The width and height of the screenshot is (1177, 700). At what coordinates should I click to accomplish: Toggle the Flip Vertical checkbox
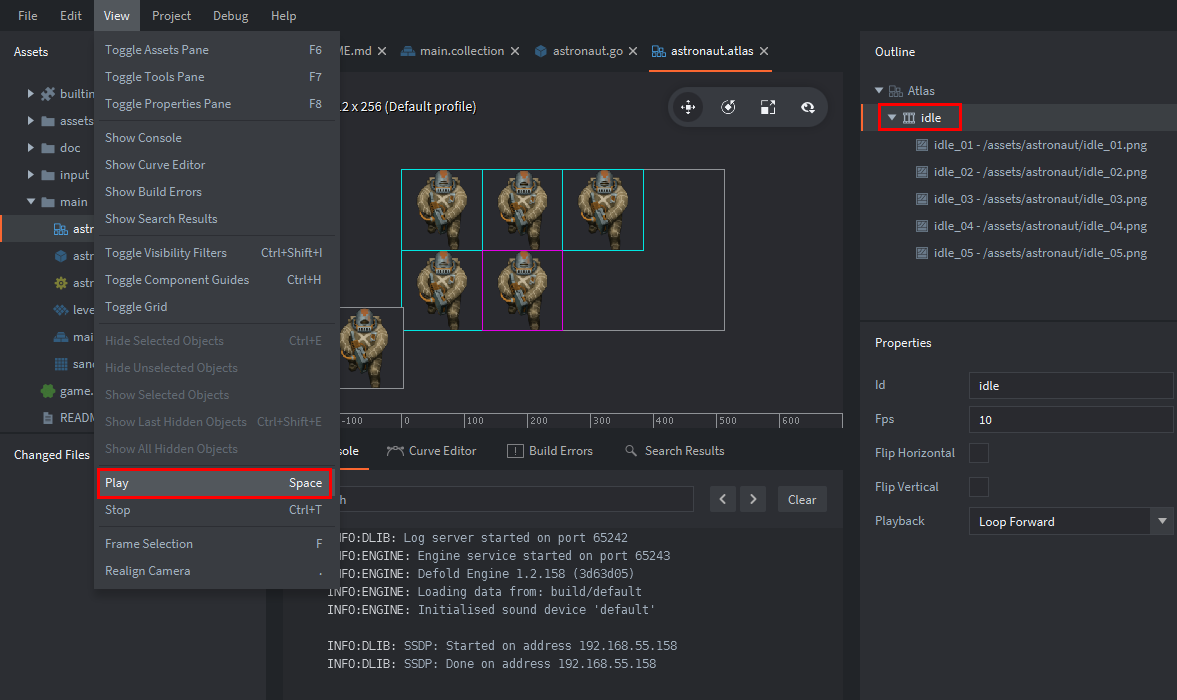(x=979, y=487)
